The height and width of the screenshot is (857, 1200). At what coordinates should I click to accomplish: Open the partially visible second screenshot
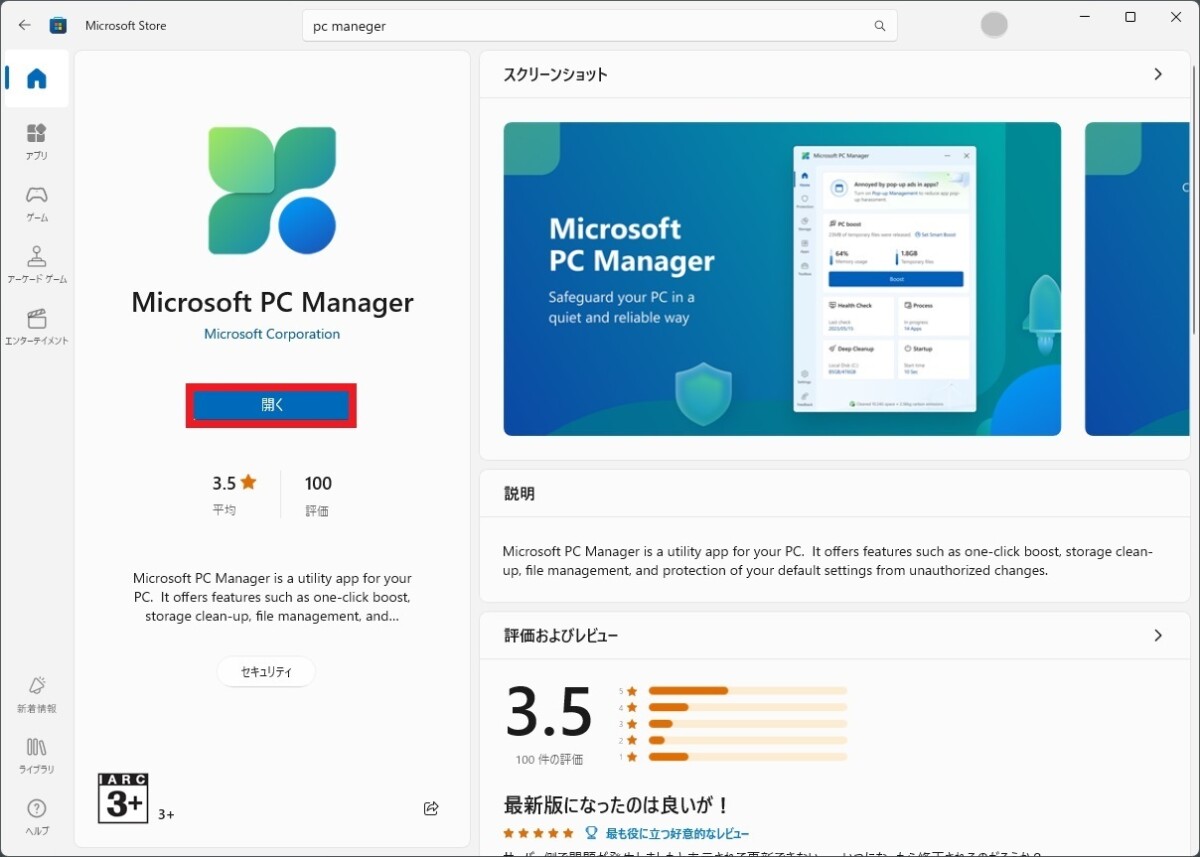click(x=1137, y=279)
